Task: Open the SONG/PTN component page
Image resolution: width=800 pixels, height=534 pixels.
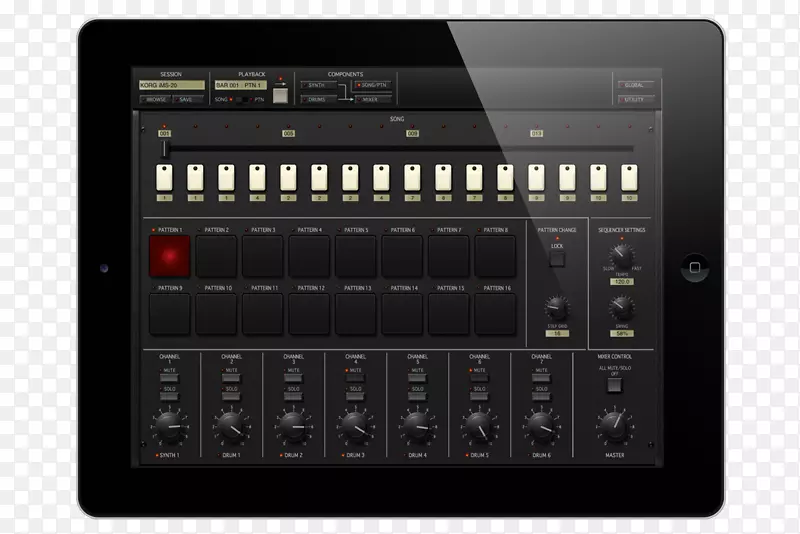Action: pyautogui.click(x=373, y=85)
